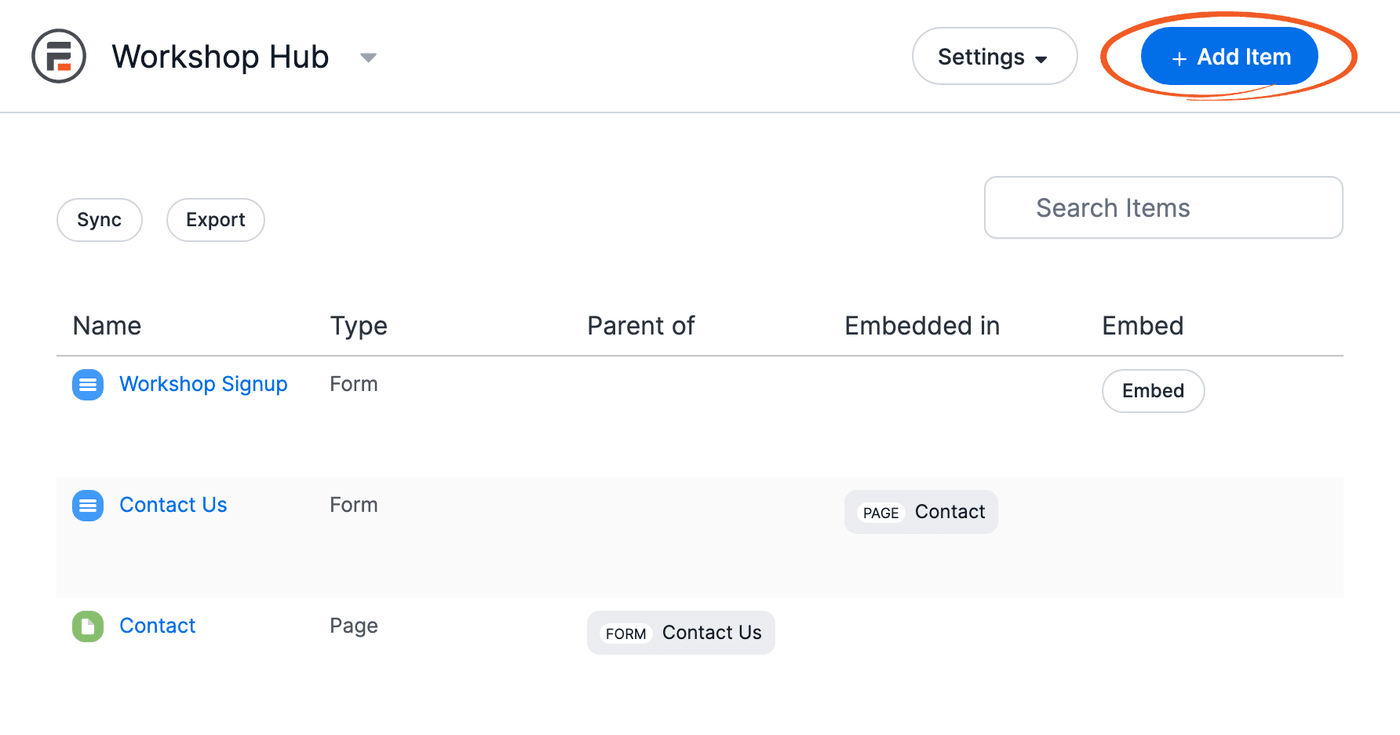Click the Embed button for Workshop Signup
This screenshot has height=735, width=1400.
click(x=1153, y=391)
